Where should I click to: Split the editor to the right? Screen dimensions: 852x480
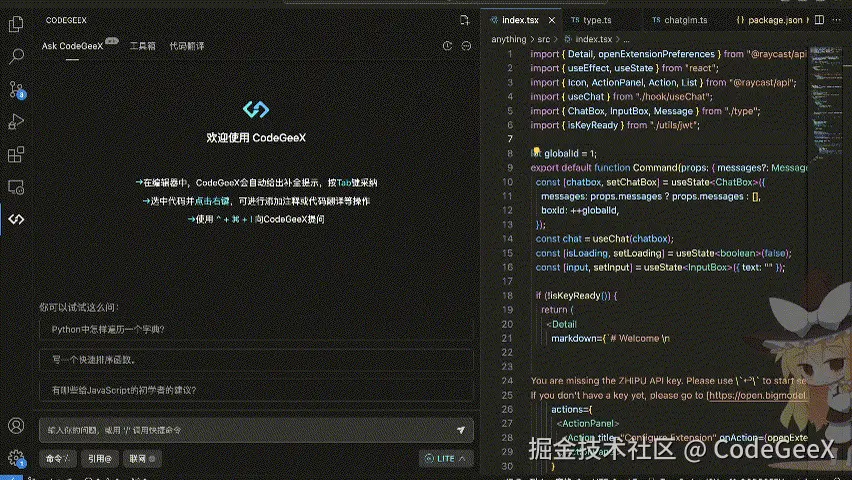click(x=819, y=20)
